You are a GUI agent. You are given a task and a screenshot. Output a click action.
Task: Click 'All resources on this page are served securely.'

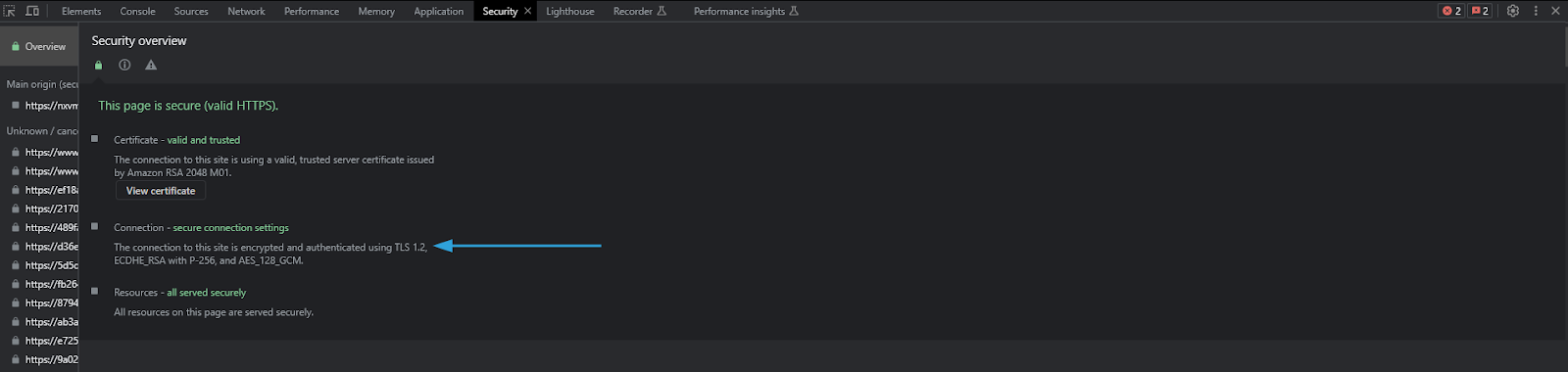point(214,312)
